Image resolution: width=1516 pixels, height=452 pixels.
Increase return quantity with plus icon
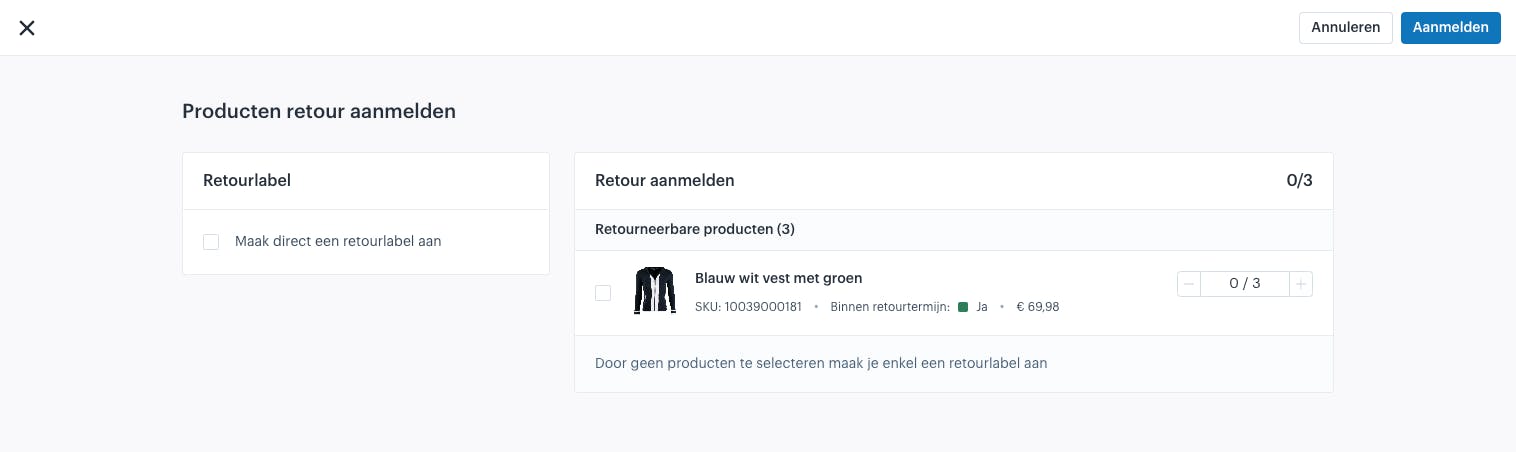1301,284
